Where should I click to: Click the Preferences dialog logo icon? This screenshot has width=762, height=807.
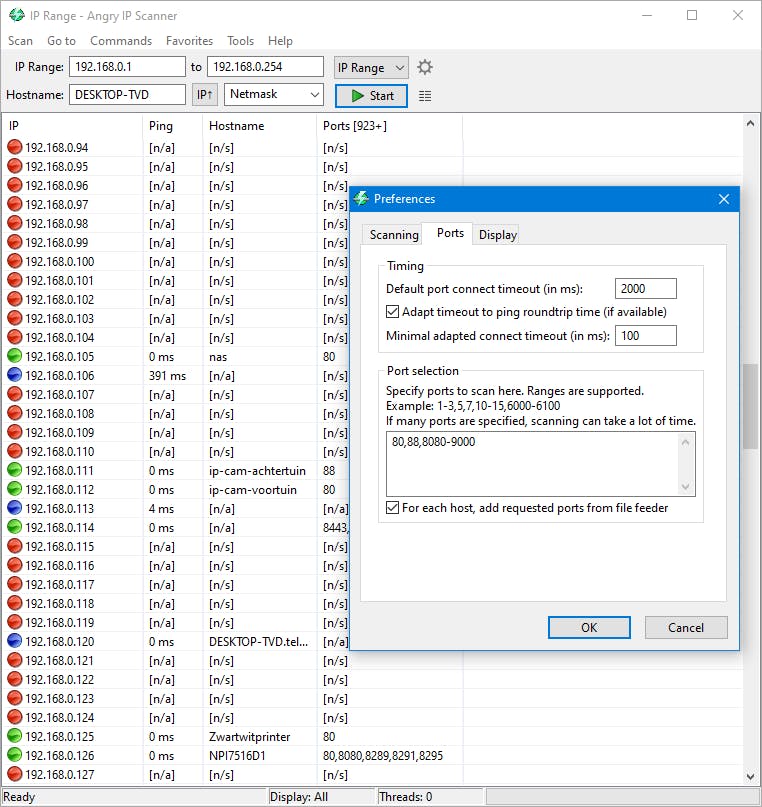[361, 198]
